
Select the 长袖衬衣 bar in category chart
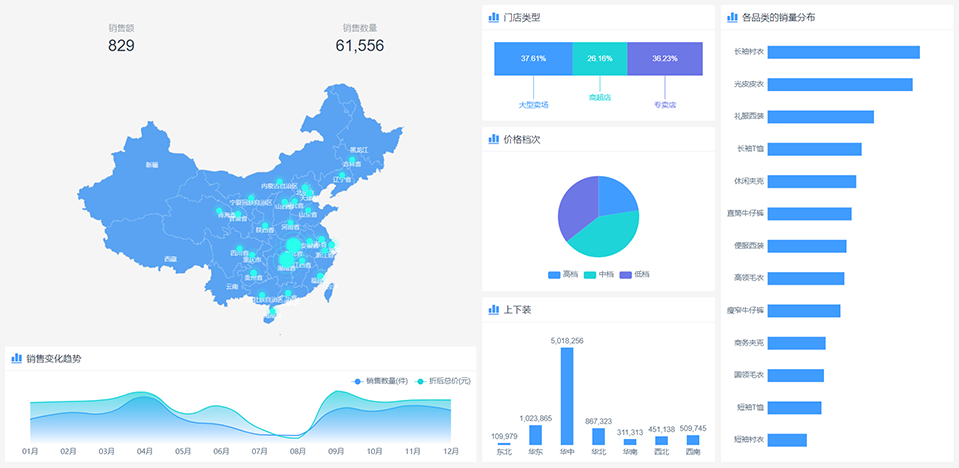pos(843,52)
